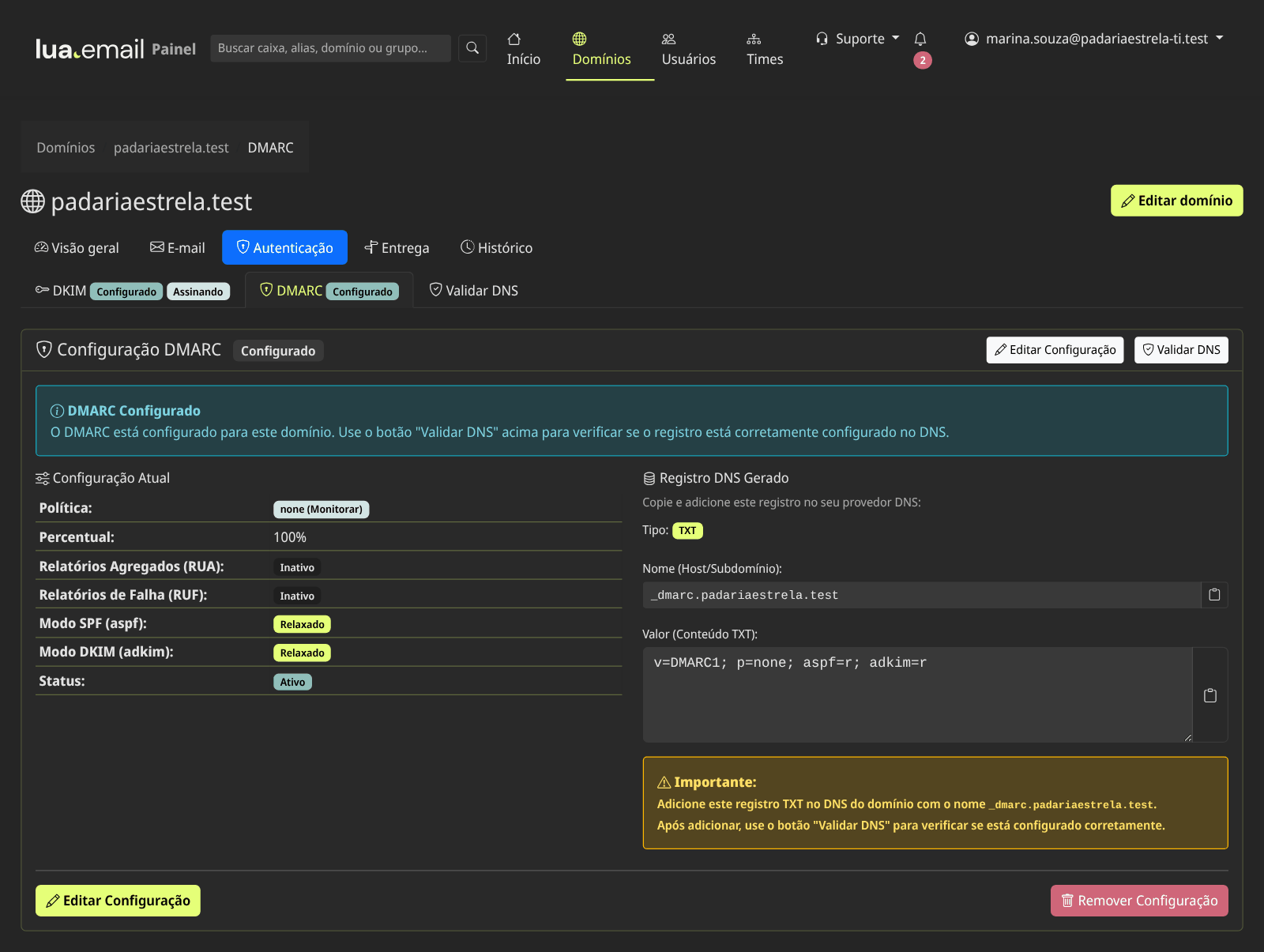The height and width of the screenshot is (952, 1264).
Task: Click the search magnifier icon button
Action: tap(472, 48)
